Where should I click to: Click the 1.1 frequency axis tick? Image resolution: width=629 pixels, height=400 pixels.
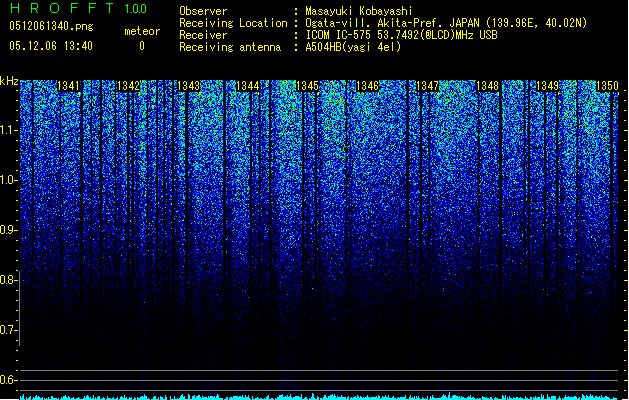tap(8, 130)
